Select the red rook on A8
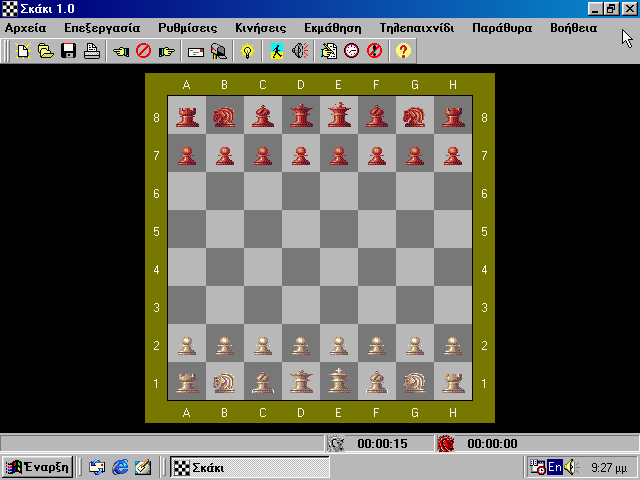This screenshot has width=640, height=480. pos(187,117)
